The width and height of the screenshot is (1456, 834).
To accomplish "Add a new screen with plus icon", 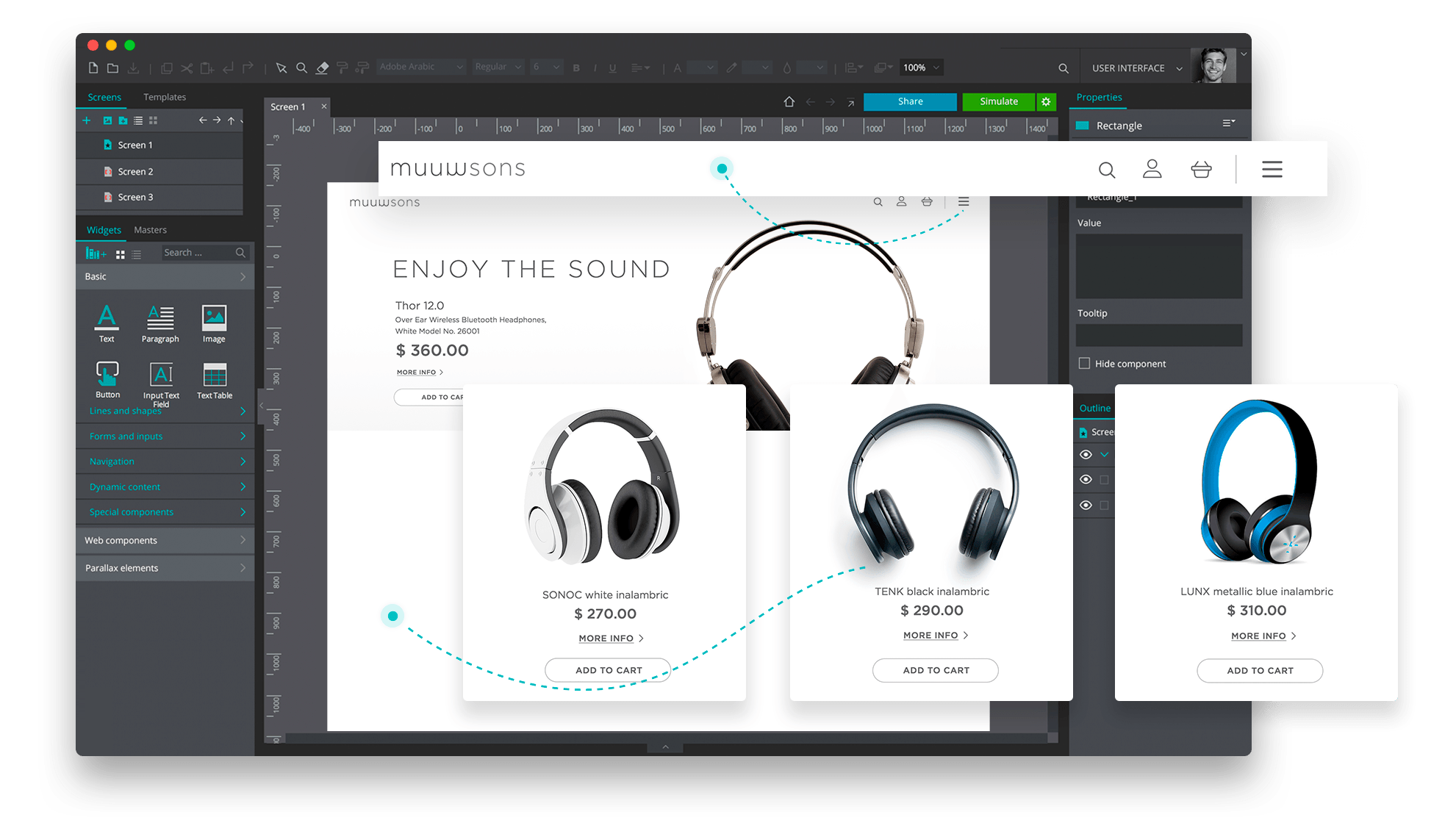I will pos(87,121).
